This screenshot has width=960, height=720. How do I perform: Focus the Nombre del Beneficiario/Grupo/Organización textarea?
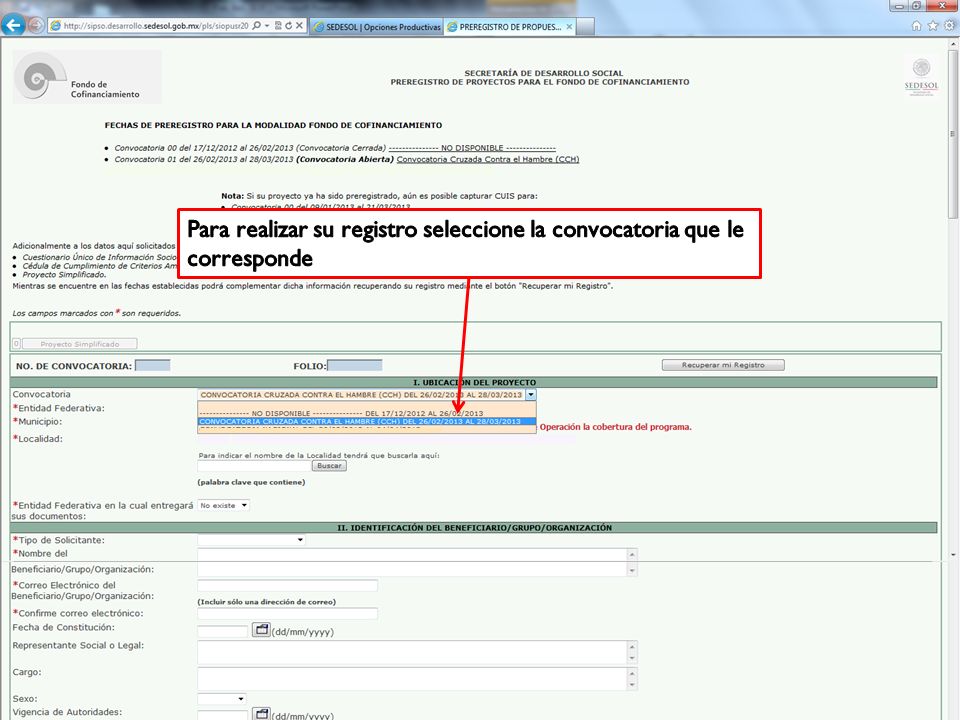point(413,563)
